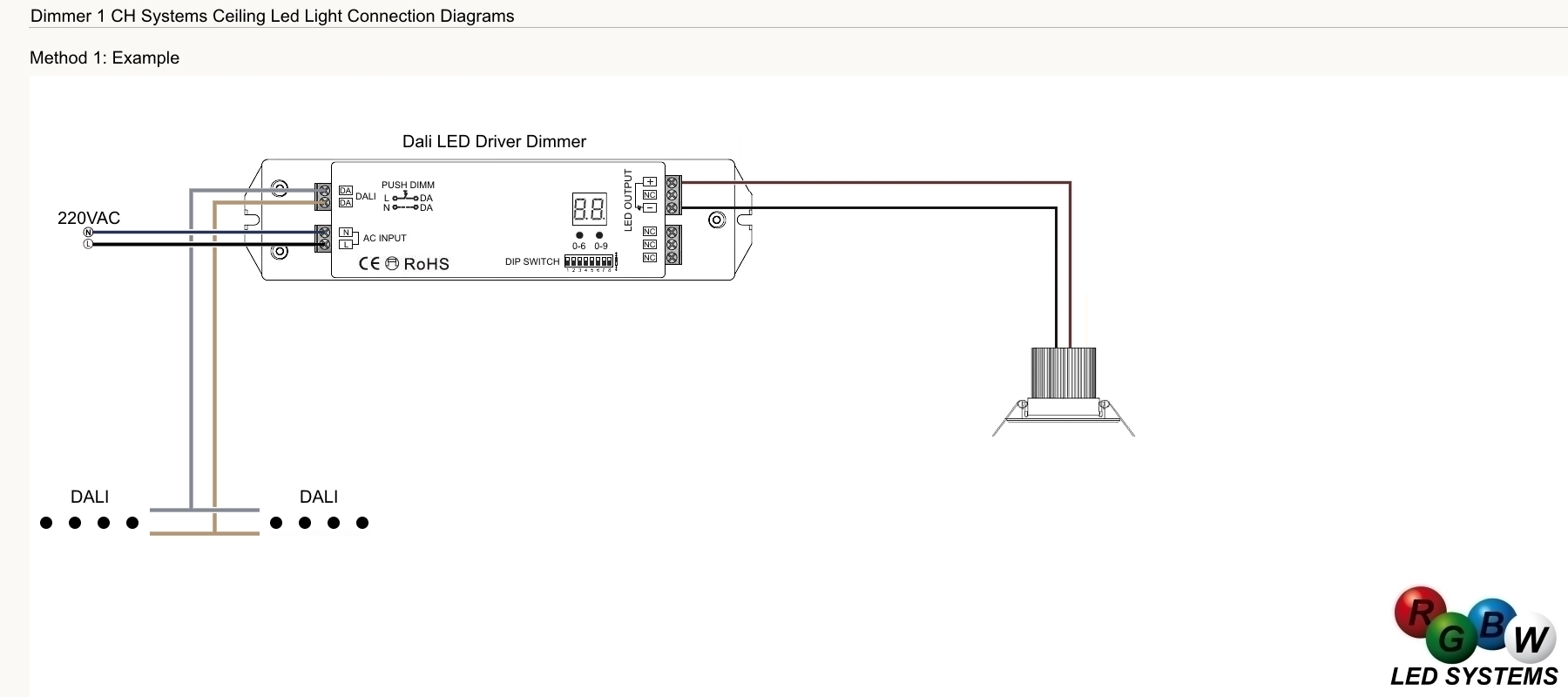This screenshot has height=697, width=1568.
Task: Click the 220VAC label
Action: (x=89, y=218)
